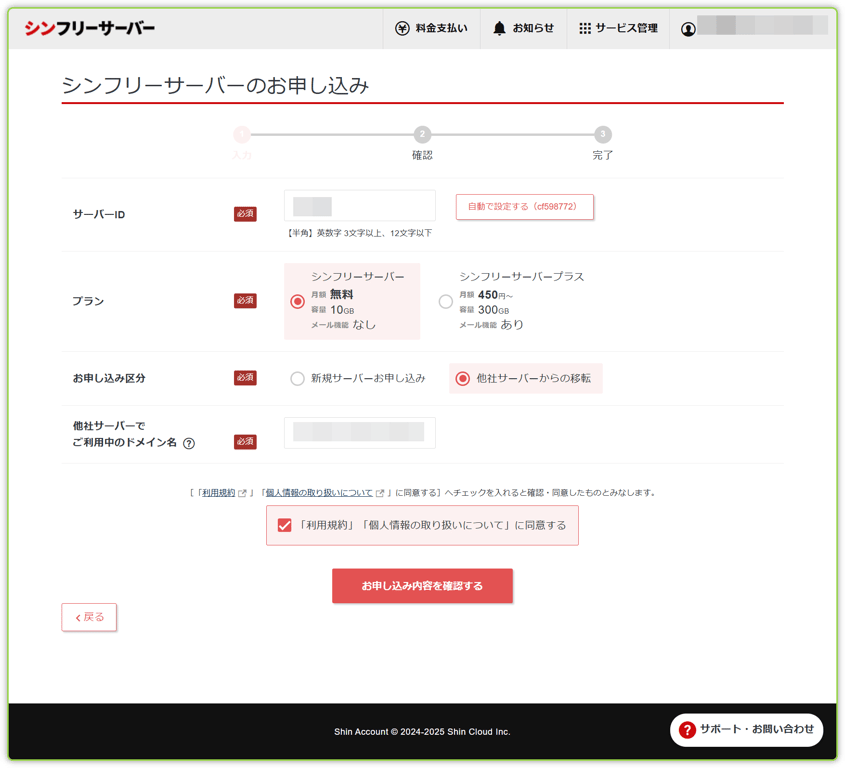
Task: Click external-link icon after 利用規約
Action: point(243,493)
